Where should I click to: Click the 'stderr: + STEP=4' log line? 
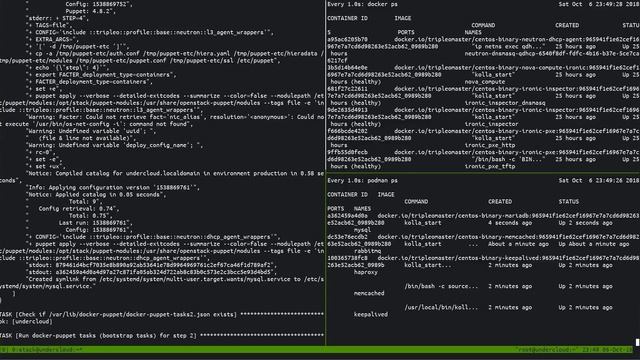[57, 18]
